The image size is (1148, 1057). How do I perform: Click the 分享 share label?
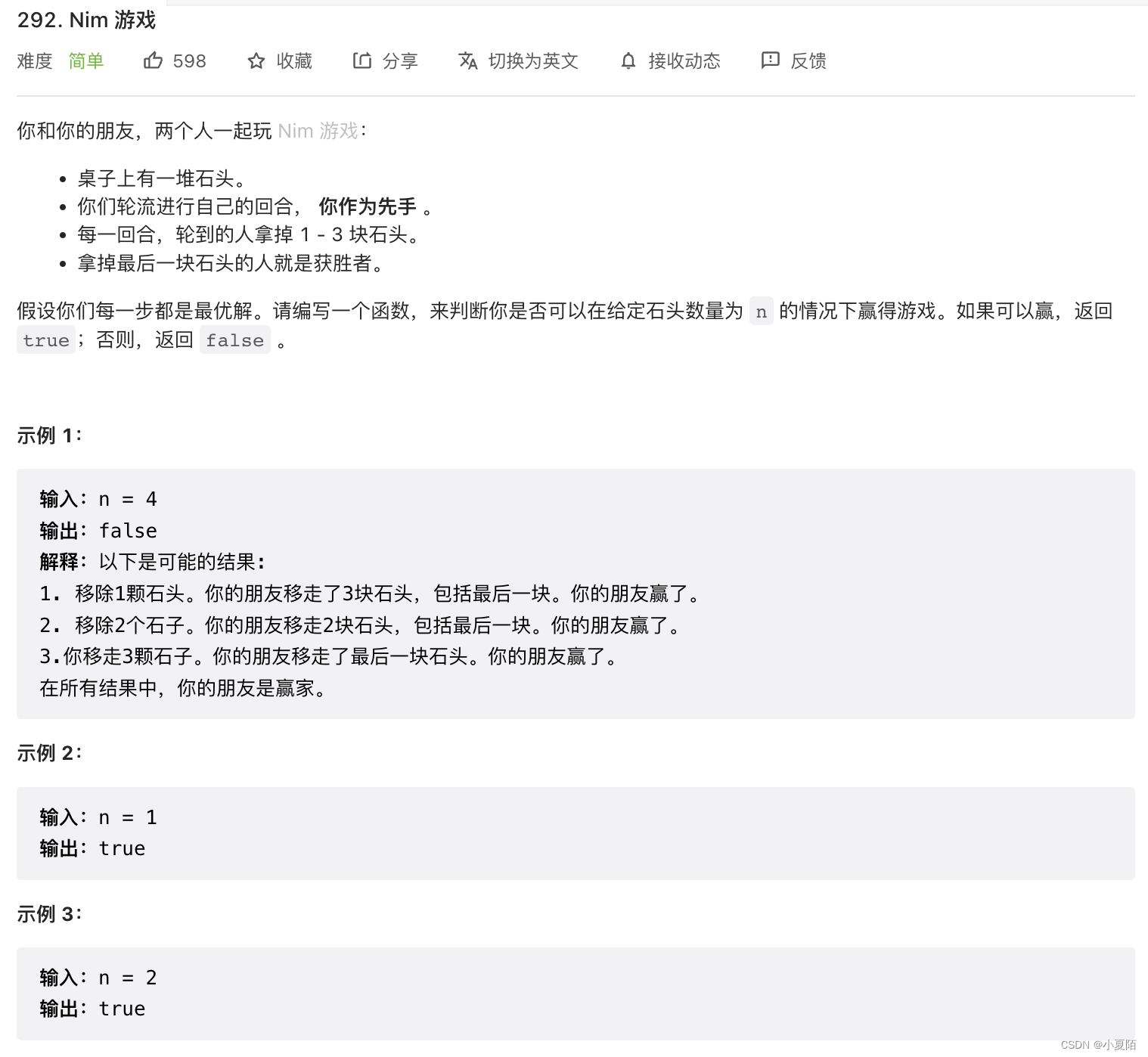pos(400,61)
